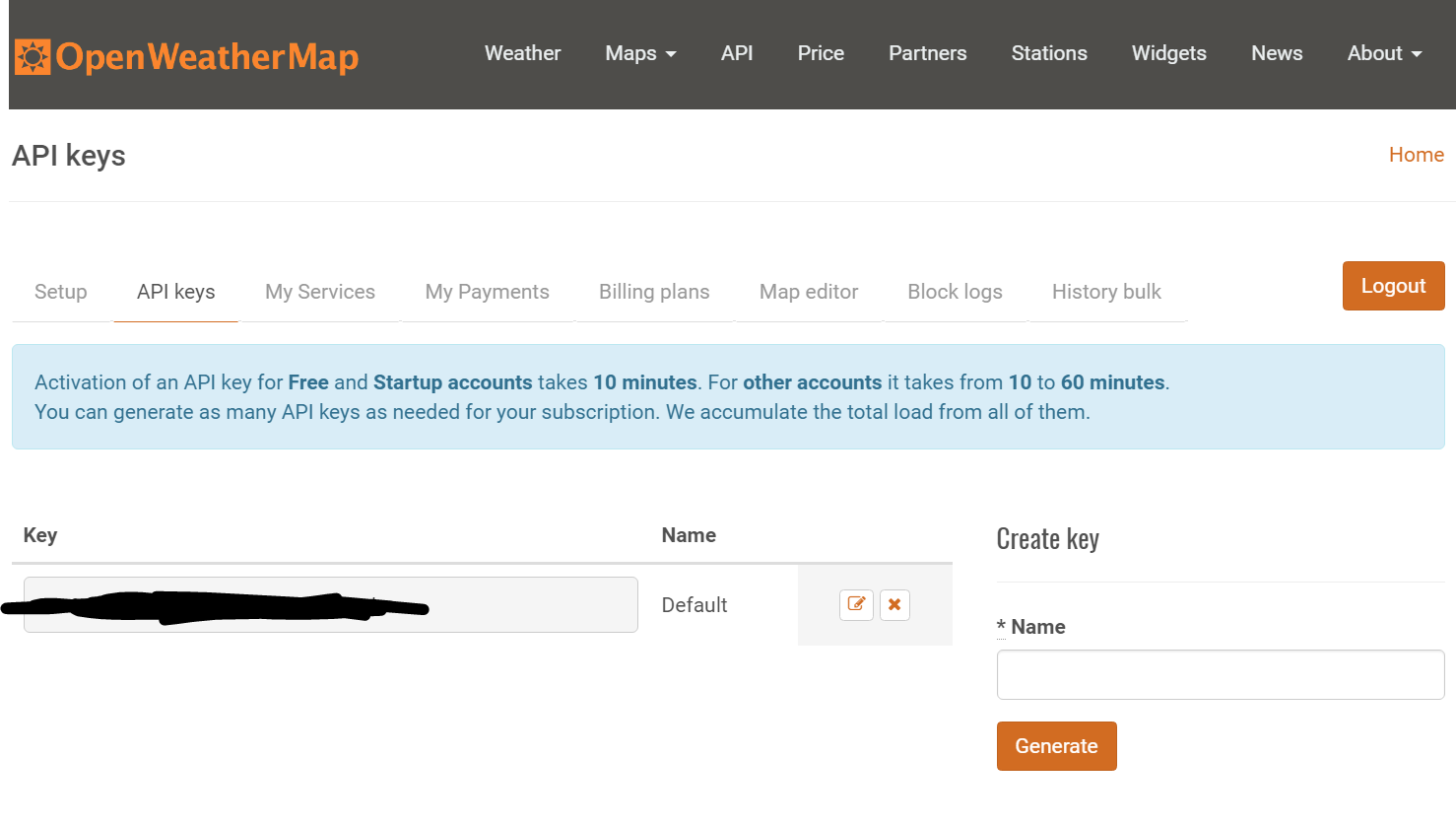Open Stations from the top navigation
This screenshot has height=826, width=1456.
(1049, 53)
